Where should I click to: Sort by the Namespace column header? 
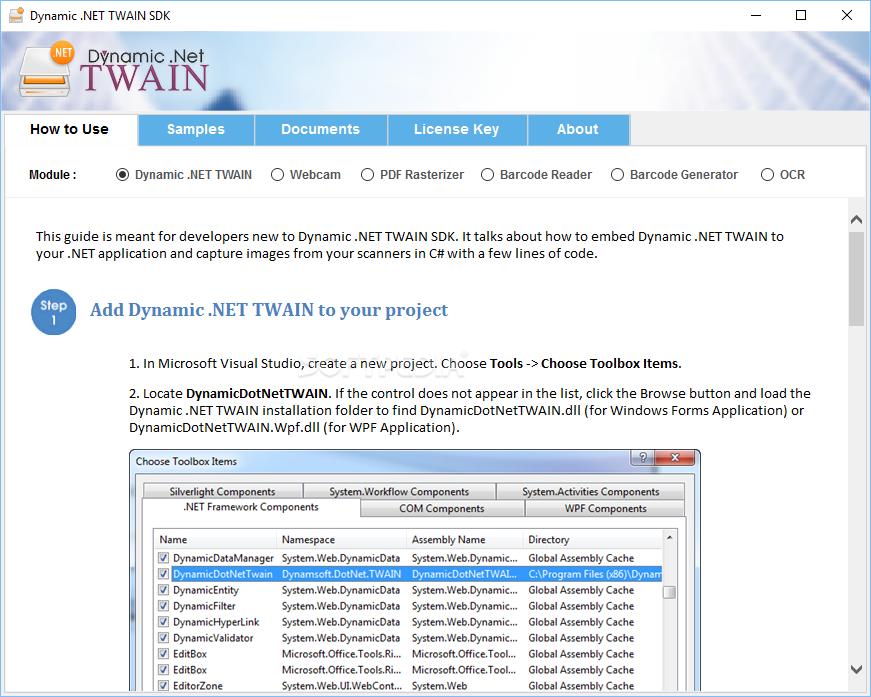point(341,539)
